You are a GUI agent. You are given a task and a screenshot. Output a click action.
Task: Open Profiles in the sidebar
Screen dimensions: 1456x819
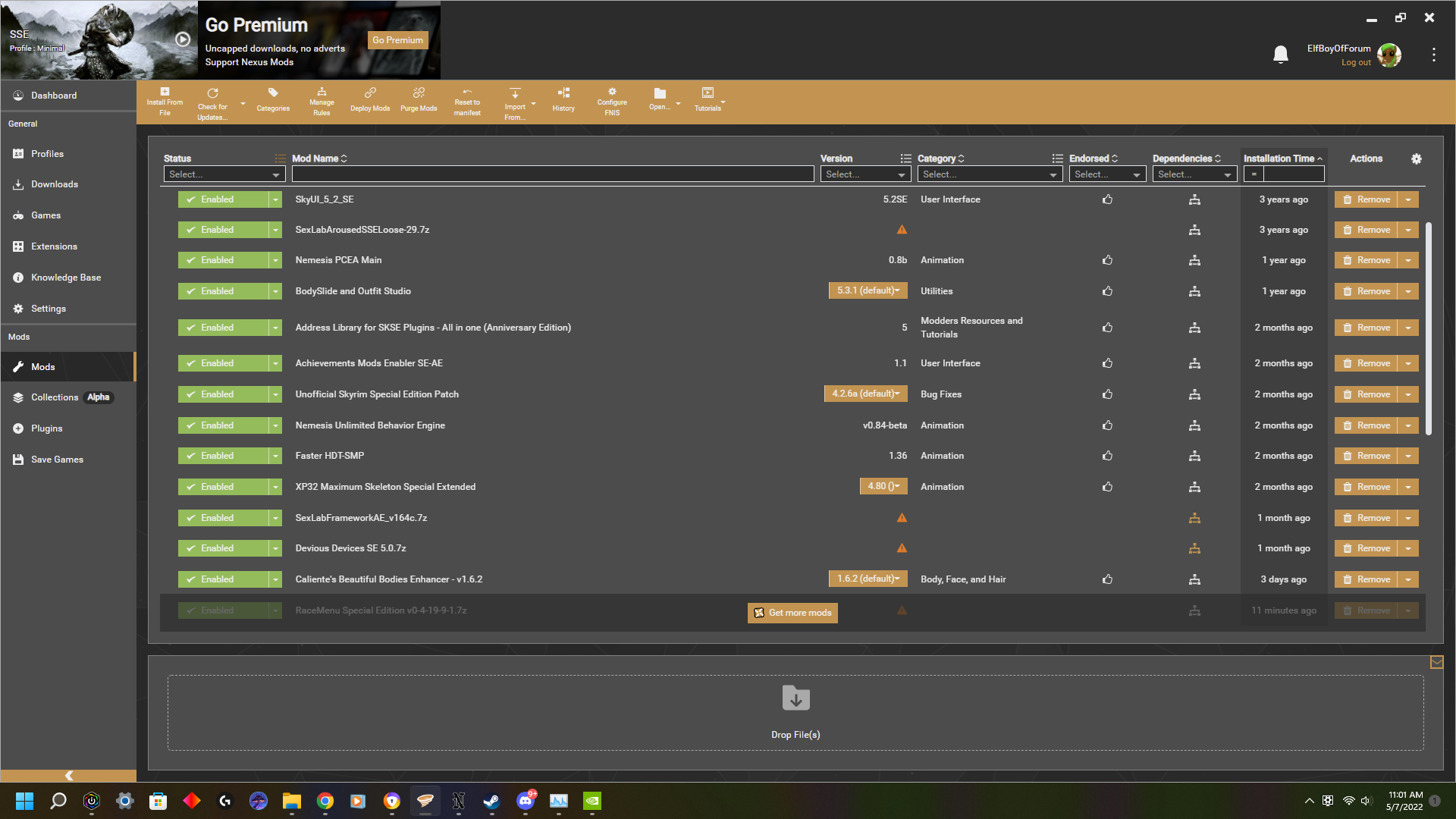point(68,154)
